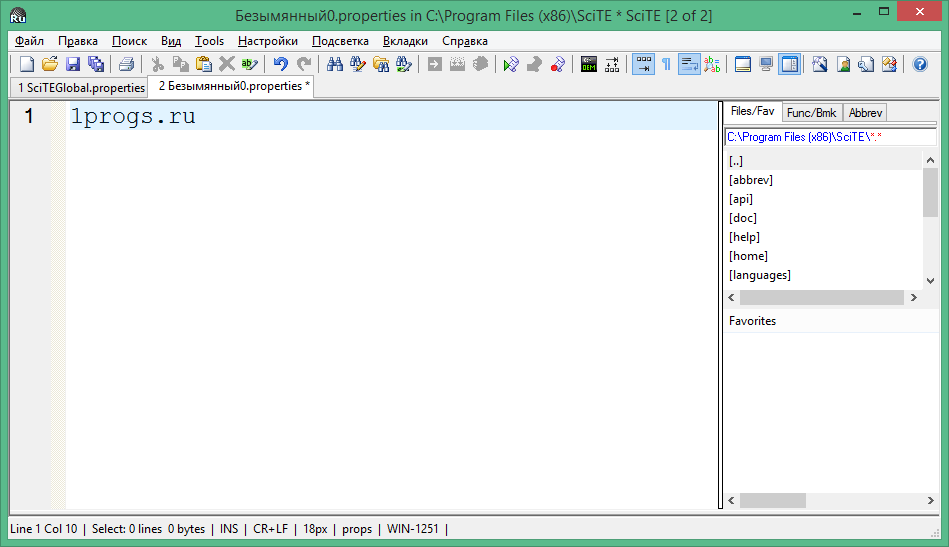Select the [help] folder in file list

[824, 237]
